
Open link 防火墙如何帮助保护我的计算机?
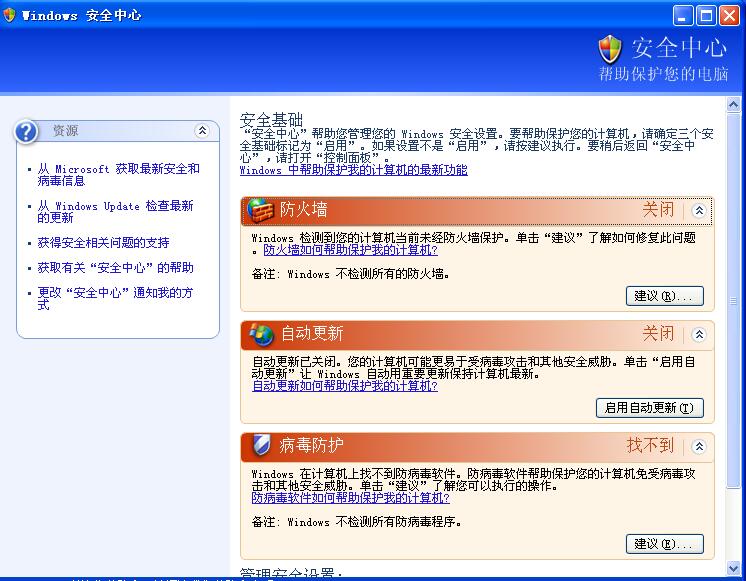pos(350,250)
